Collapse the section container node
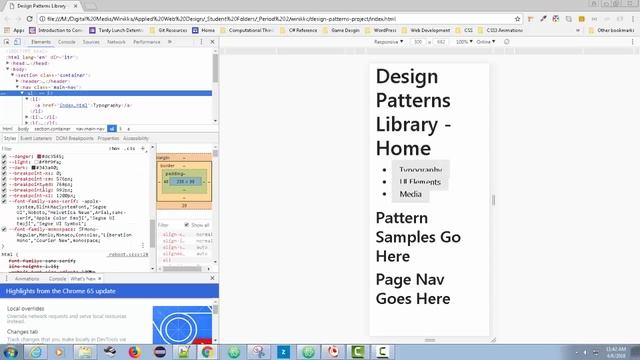Viewport: 640px width, 360px height. (13, 75)
